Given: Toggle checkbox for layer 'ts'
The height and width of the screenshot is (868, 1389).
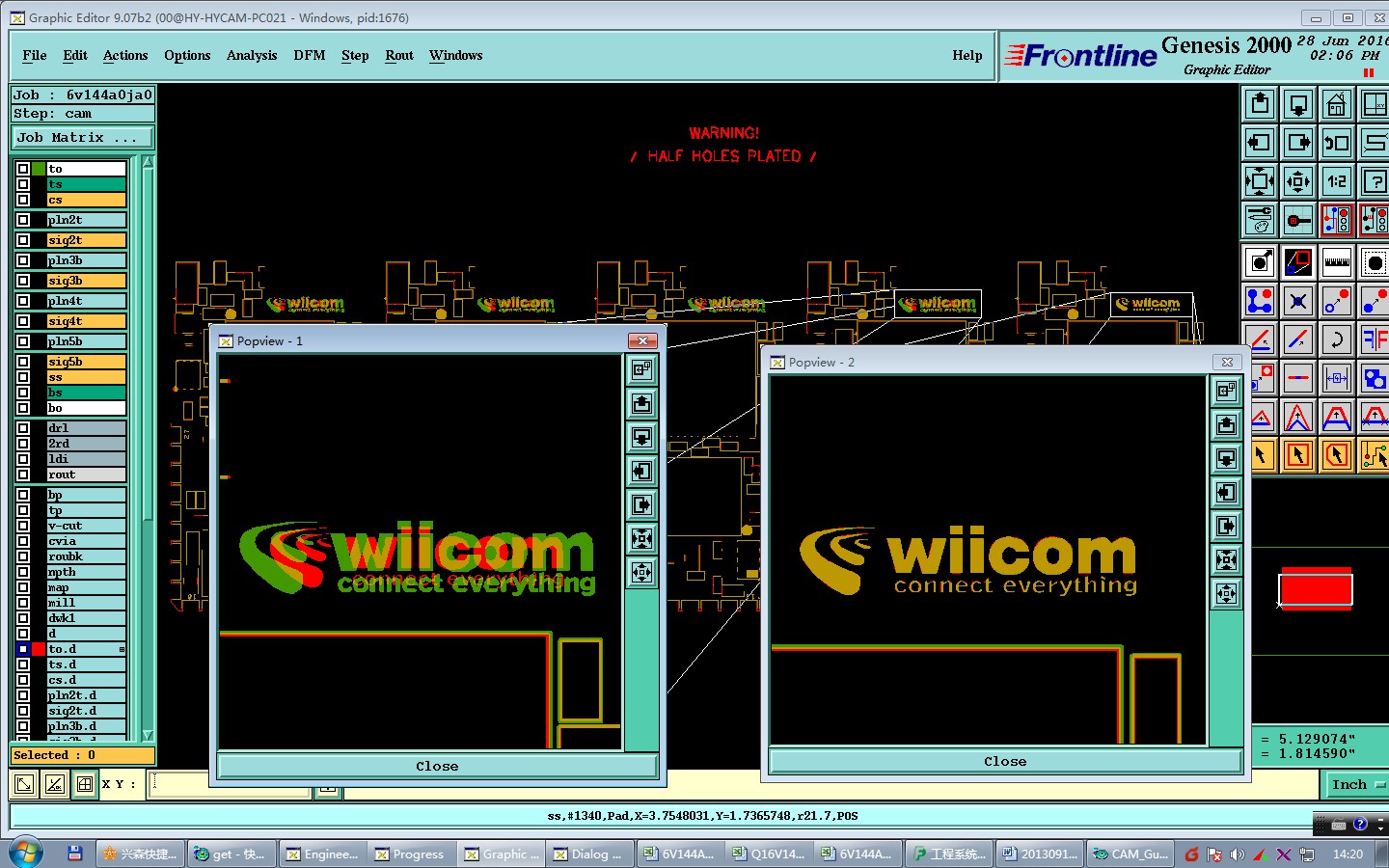Looking at the screenshot, I should pos(23,184).
